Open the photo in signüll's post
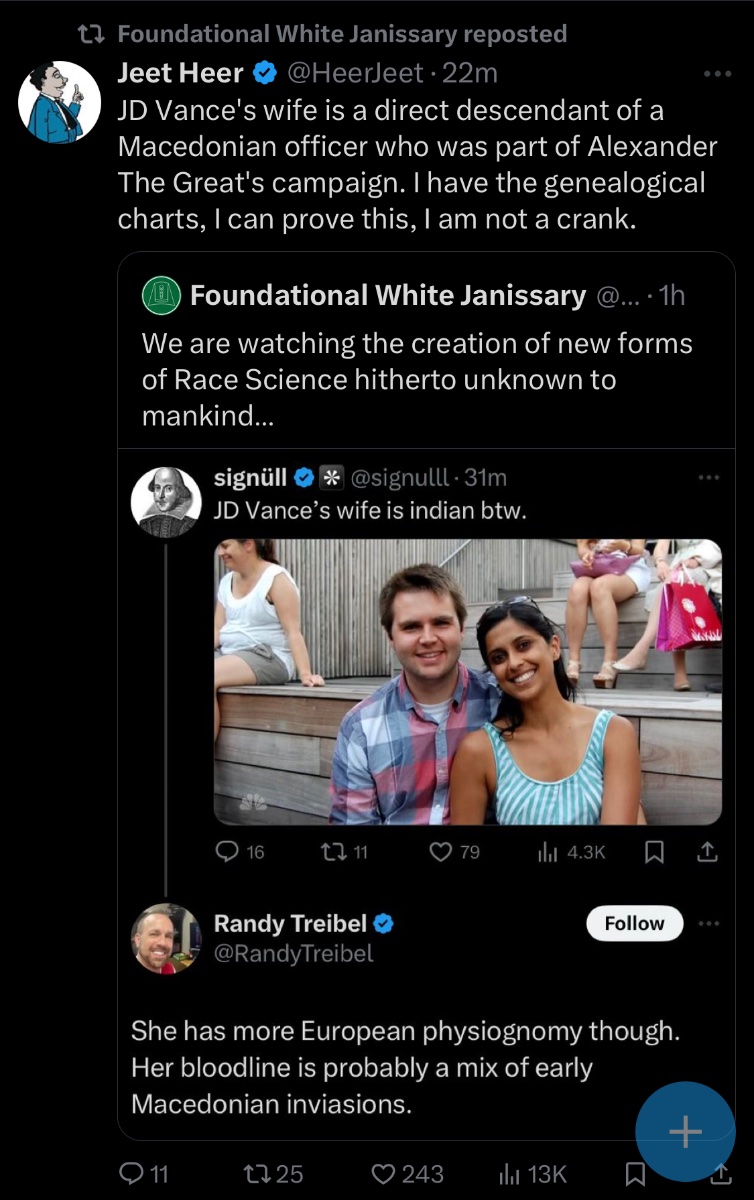The image size is (754, 1200). 468,682
